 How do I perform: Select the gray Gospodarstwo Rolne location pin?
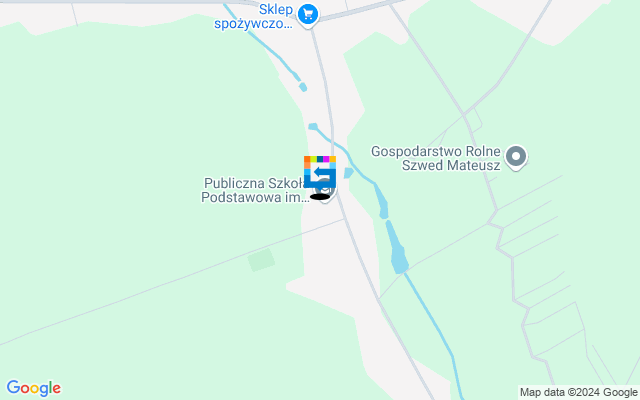[x=516, y=158]
